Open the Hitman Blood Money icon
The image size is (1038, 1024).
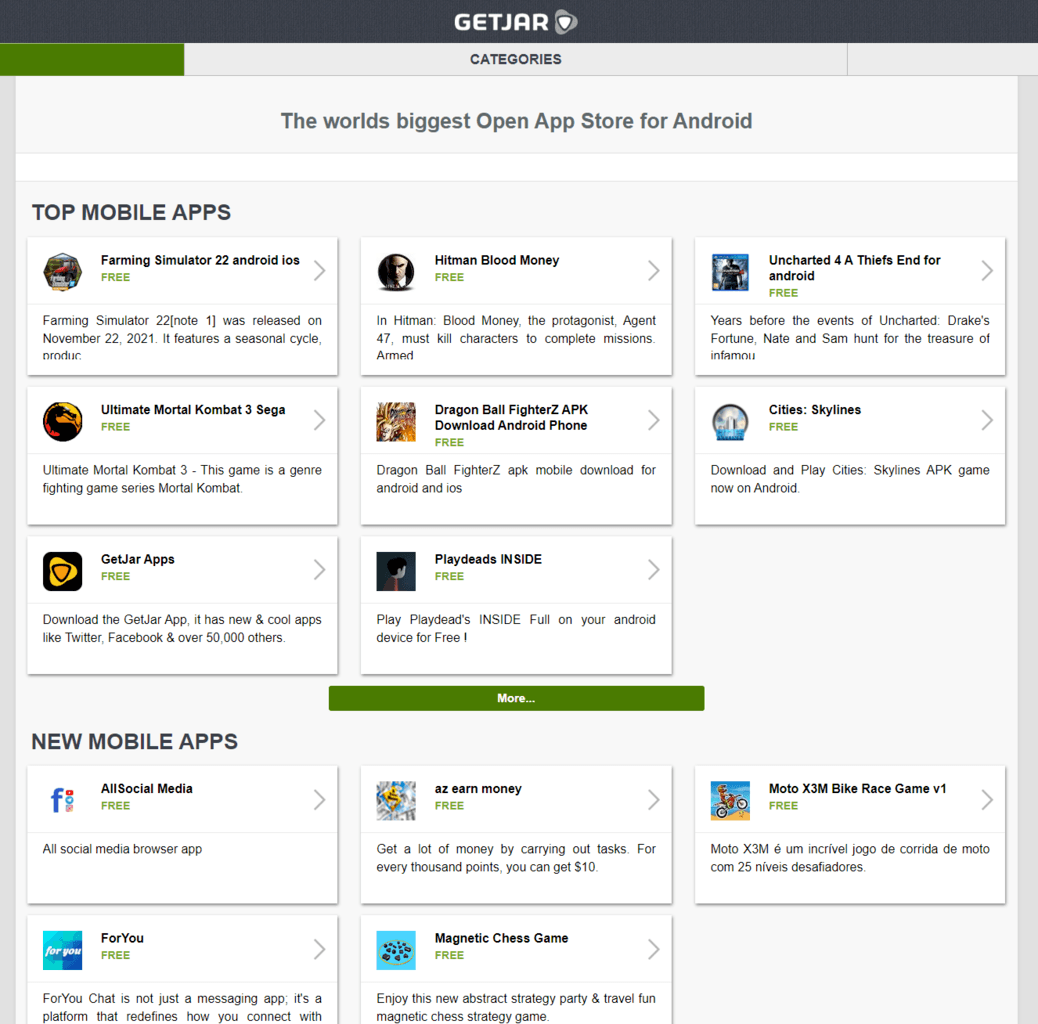[396, 272]
